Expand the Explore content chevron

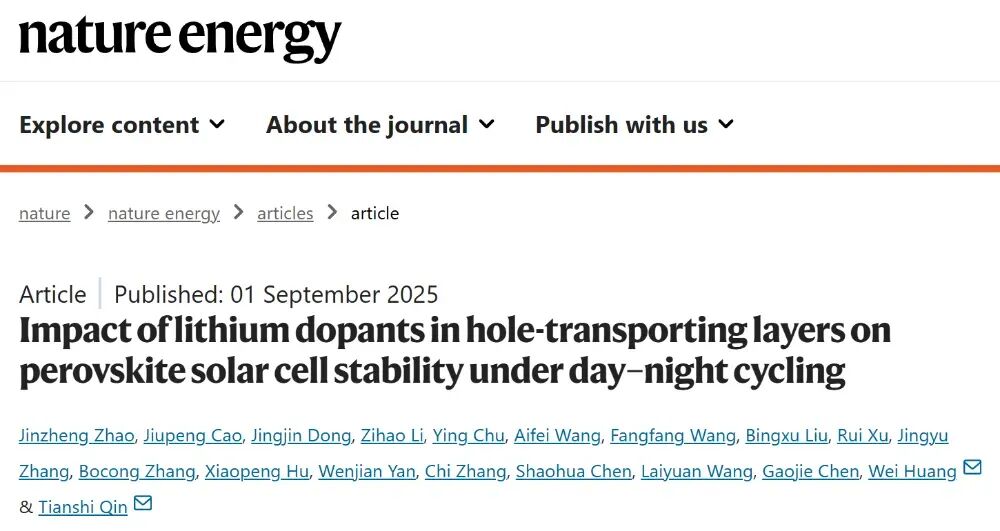point(217,124)
